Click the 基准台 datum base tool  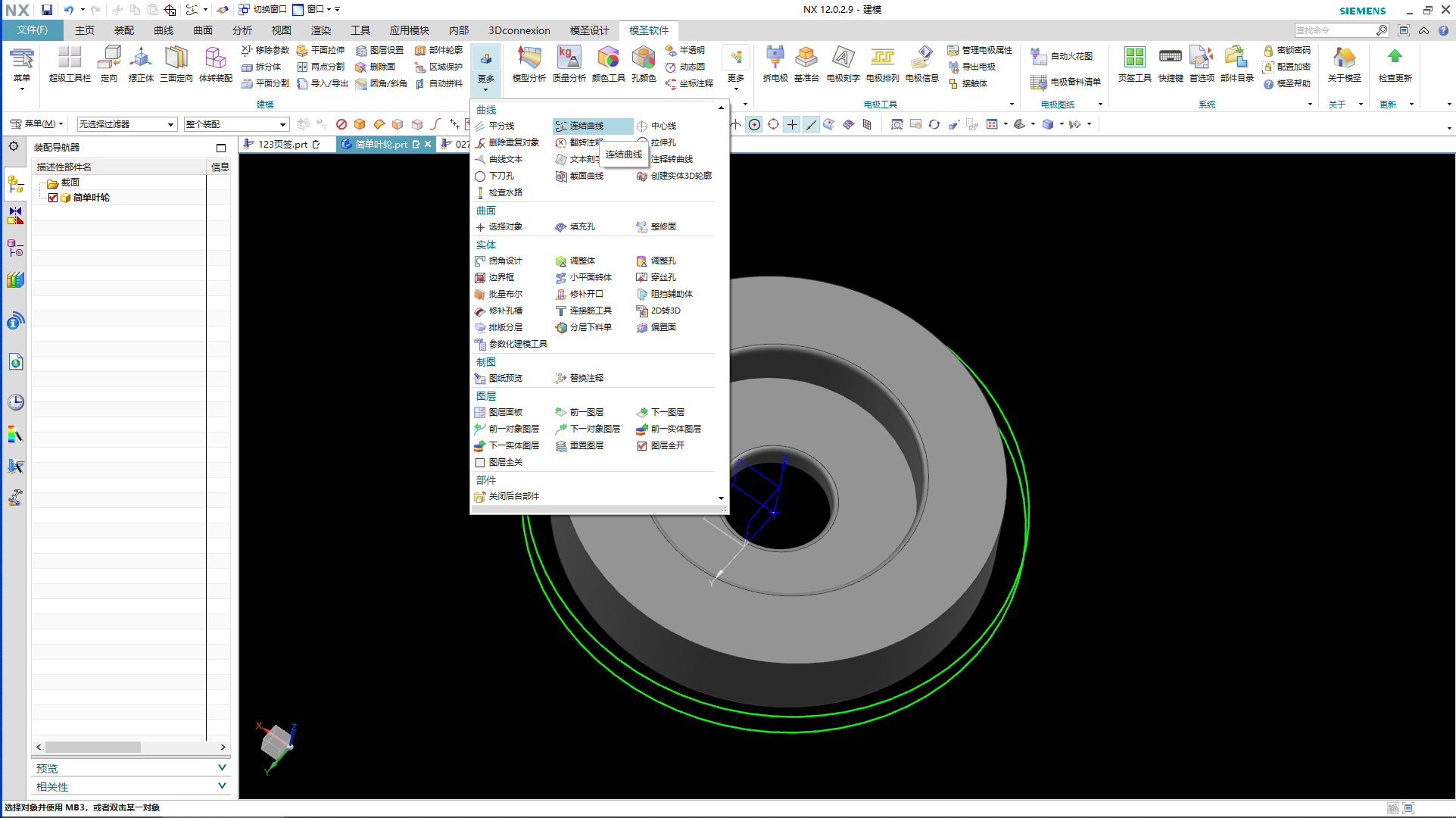[x=806, y=64]
